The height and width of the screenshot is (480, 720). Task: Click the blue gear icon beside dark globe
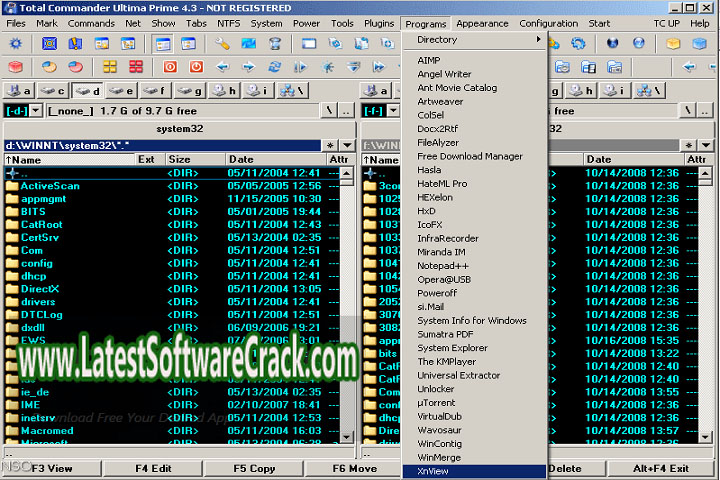click(x=578, y=44)
